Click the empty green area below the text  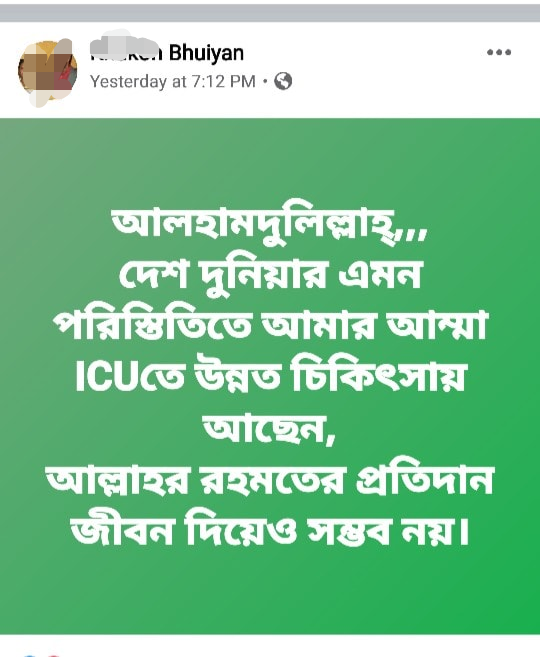tap(270, 593)
